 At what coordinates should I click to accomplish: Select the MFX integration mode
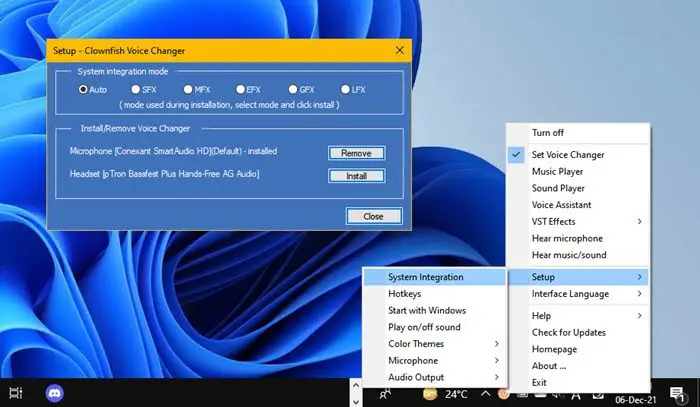[x=188, y=89]
